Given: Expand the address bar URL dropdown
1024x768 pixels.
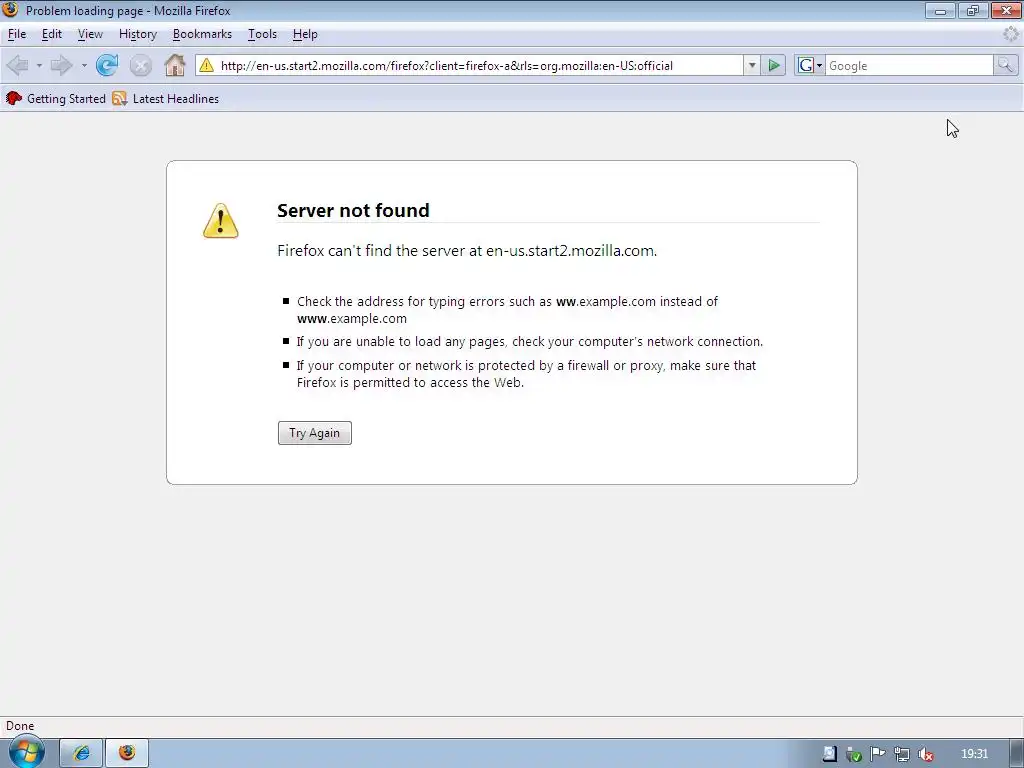Looking at the screenshot, I should coord(752,65).
